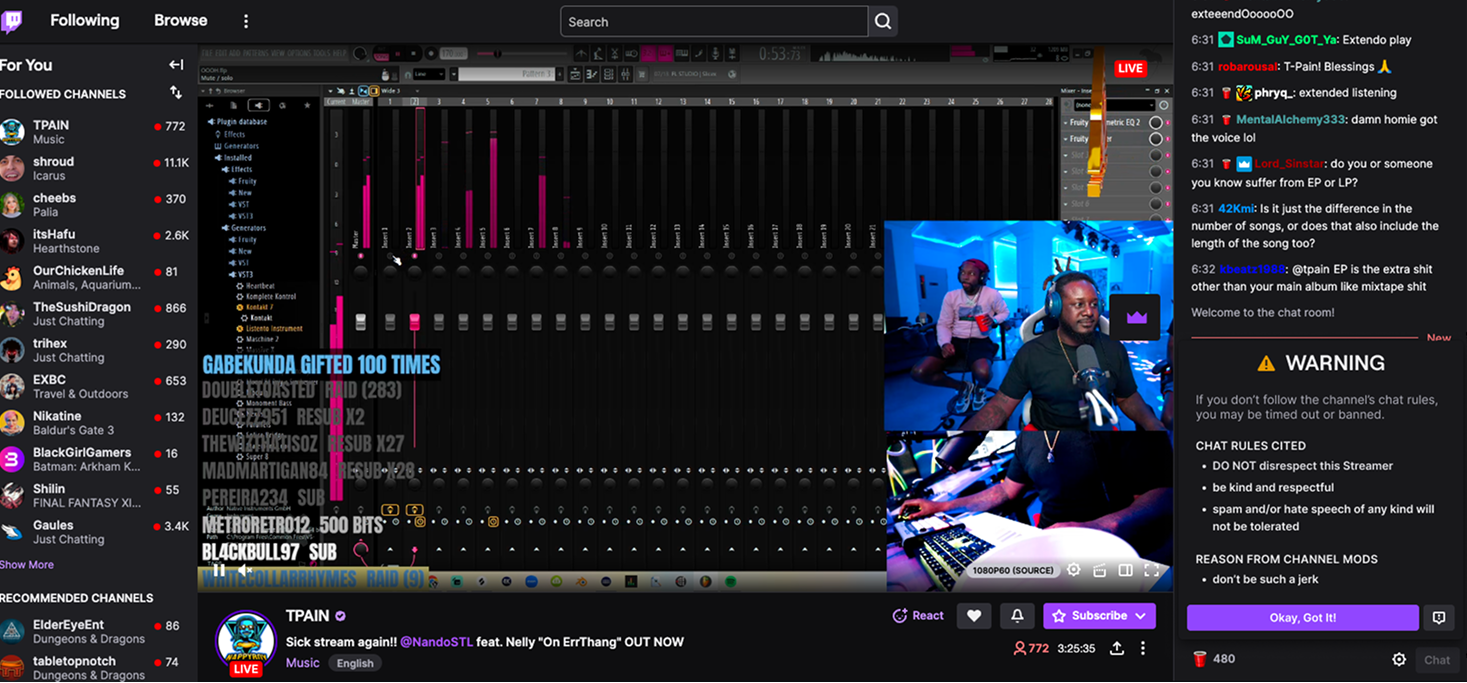
Task: Select TheSushiDragon in followed channels
Action: (96, 314)
